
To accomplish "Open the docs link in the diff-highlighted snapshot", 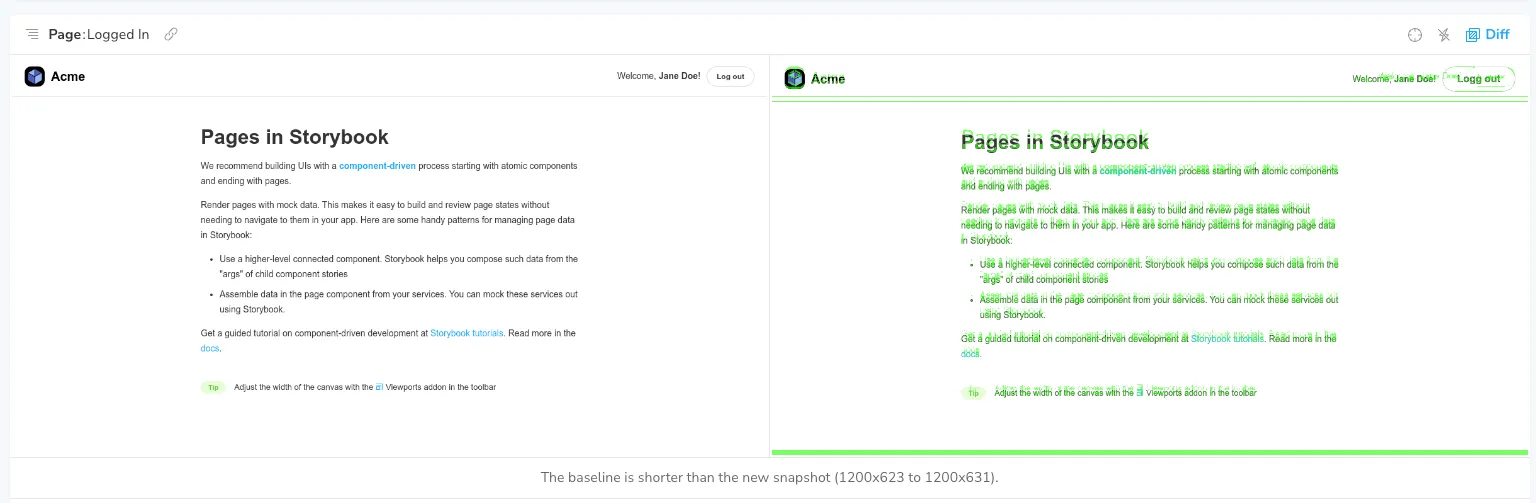I will coord(969,354).
